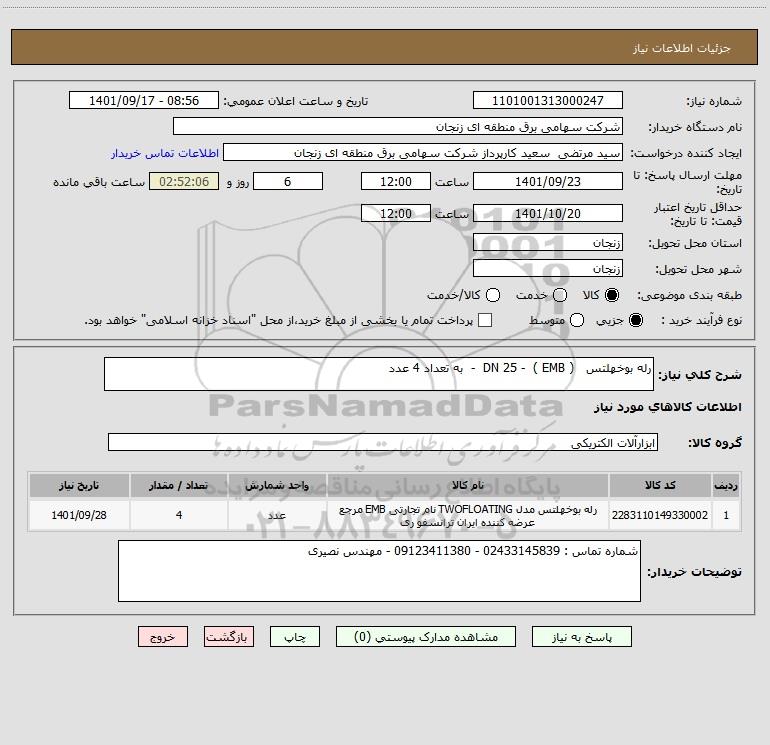Click the استان محل تحویل field
The image size is (770, 745).
[548, 243]
